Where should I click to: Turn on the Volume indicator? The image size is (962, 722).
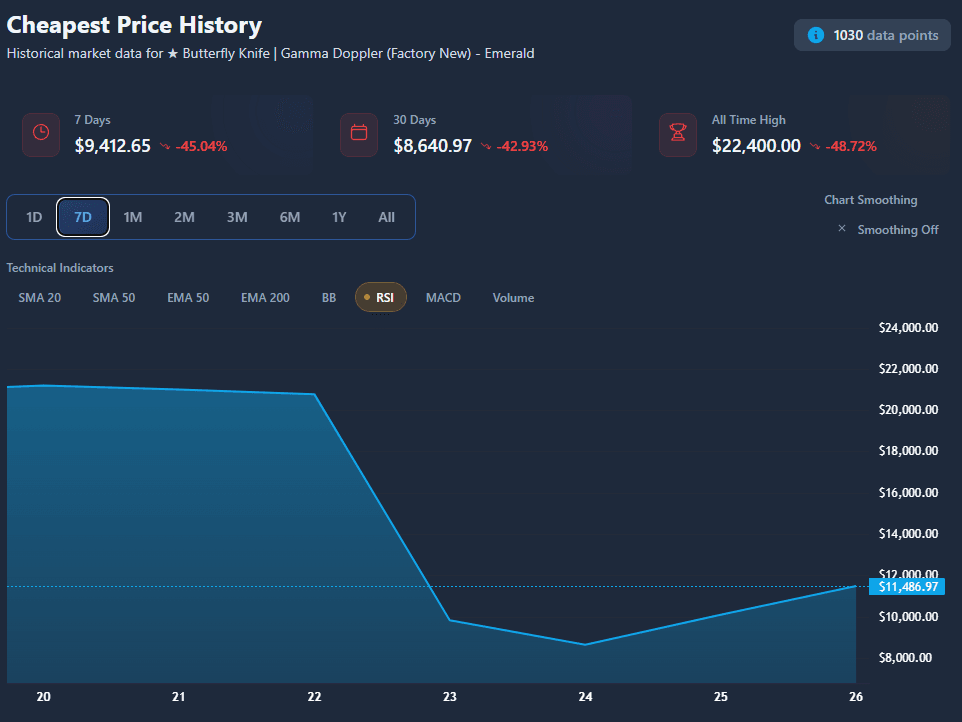point(513,297)
